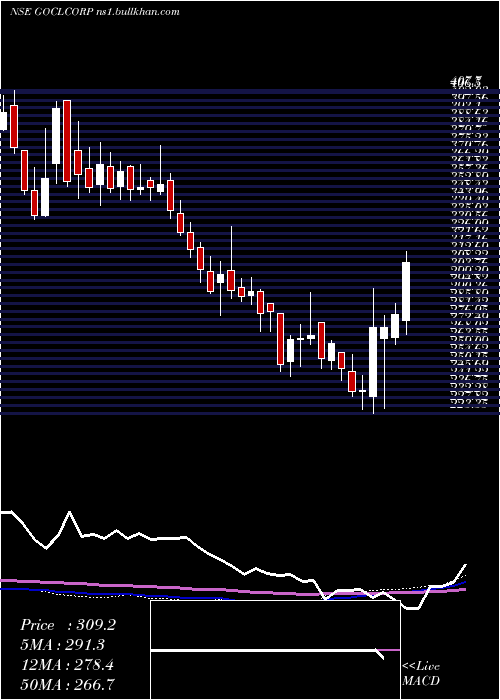Image resolution: width=500 pixels, height=700 pixels.
Task: Click the 50MA : 266.7 value
Action: [68, 685]
